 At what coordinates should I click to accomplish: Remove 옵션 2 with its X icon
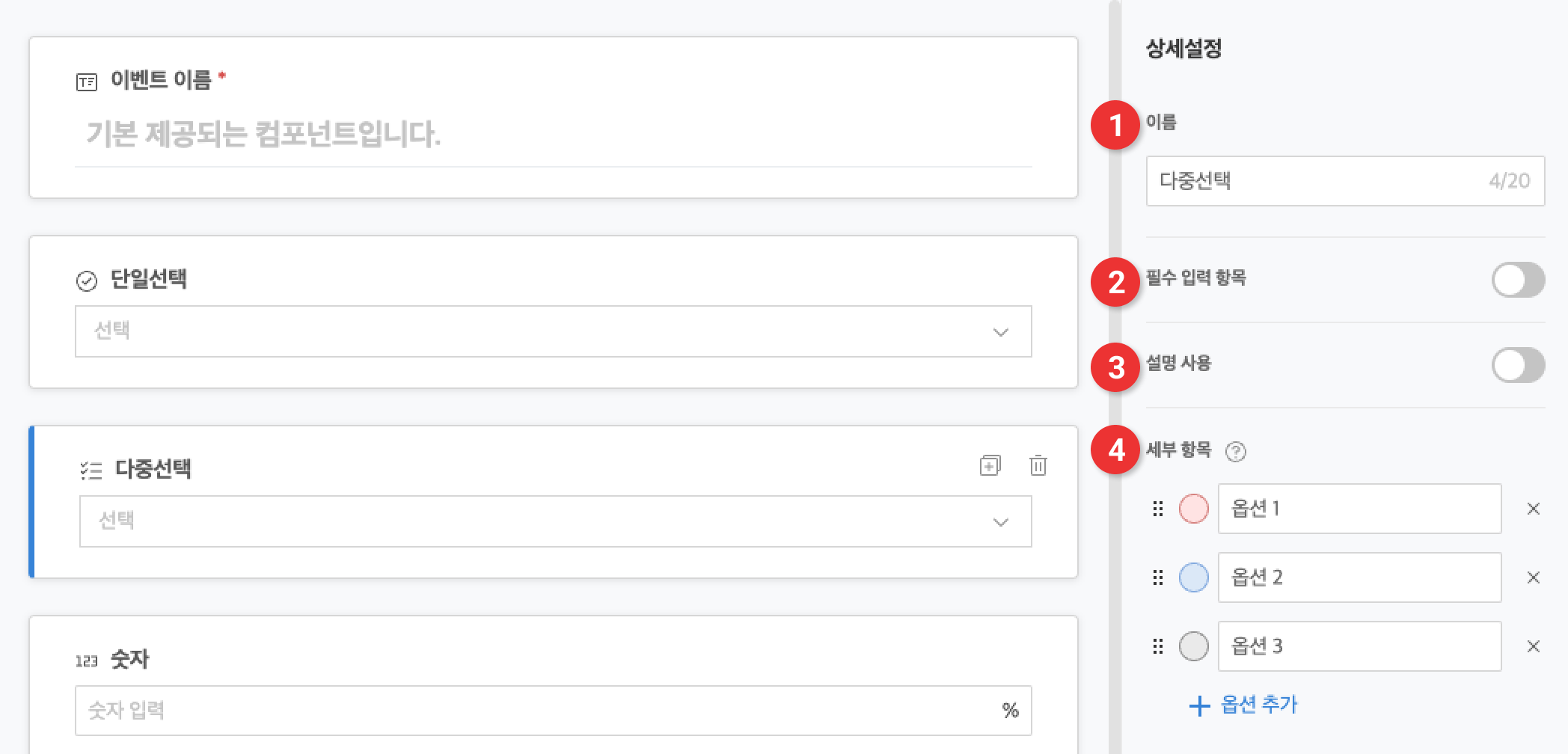[1533, 577]
